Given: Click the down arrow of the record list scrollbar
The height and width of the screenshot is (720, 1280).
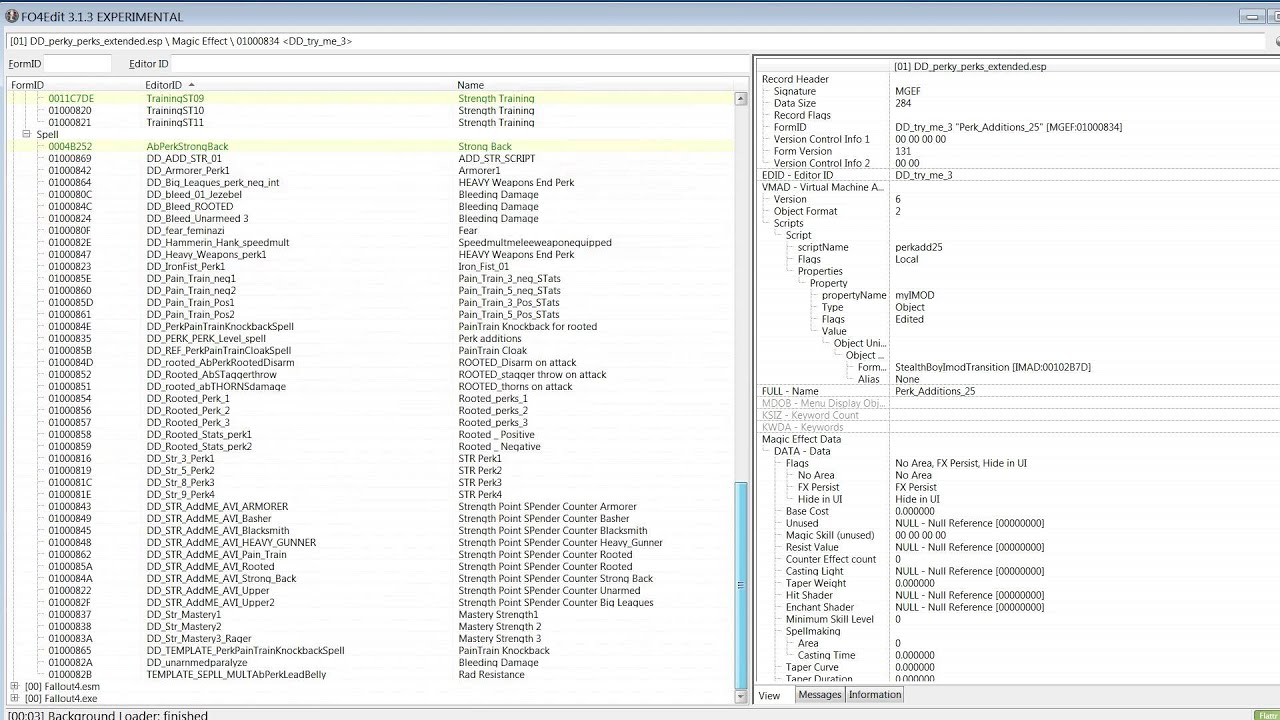Looking at the screenshot, I should pos(741,695).
